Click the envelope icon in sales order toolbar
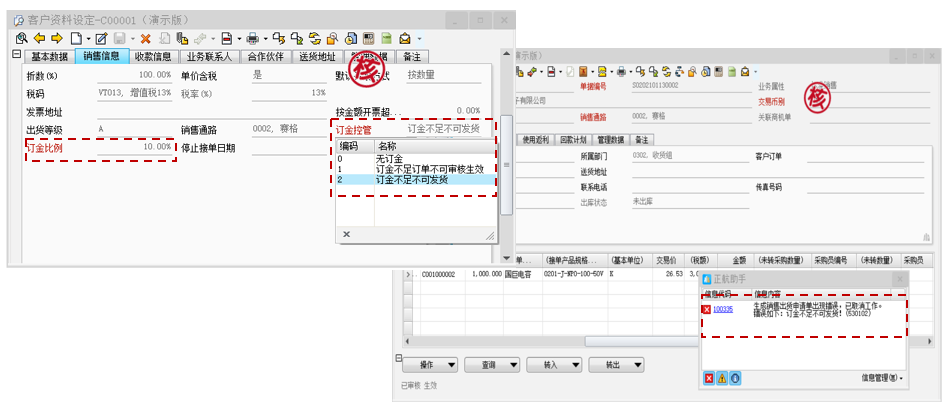The image size is (948, 407). pos(745,71)
